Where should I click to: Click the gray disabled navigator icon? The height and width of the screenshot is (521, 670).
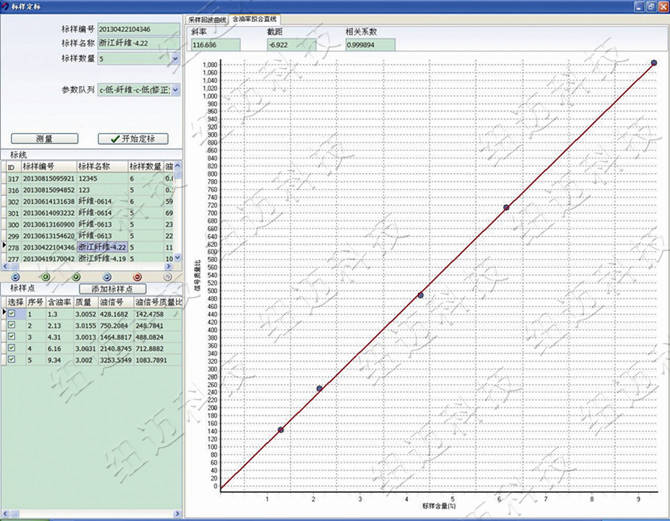pyautogui.click(x=166, y=276)
